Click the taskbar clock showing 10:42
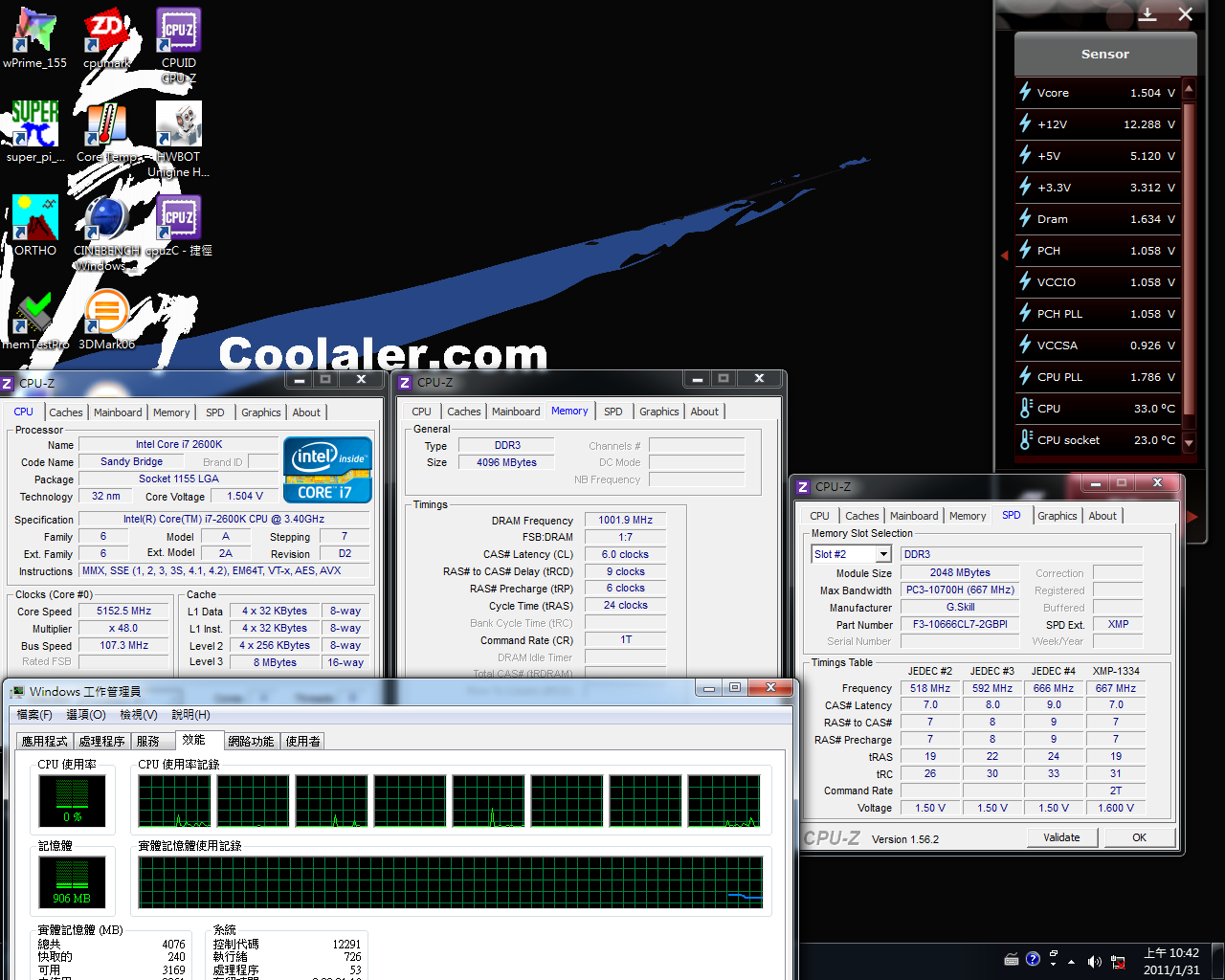 1171,961
